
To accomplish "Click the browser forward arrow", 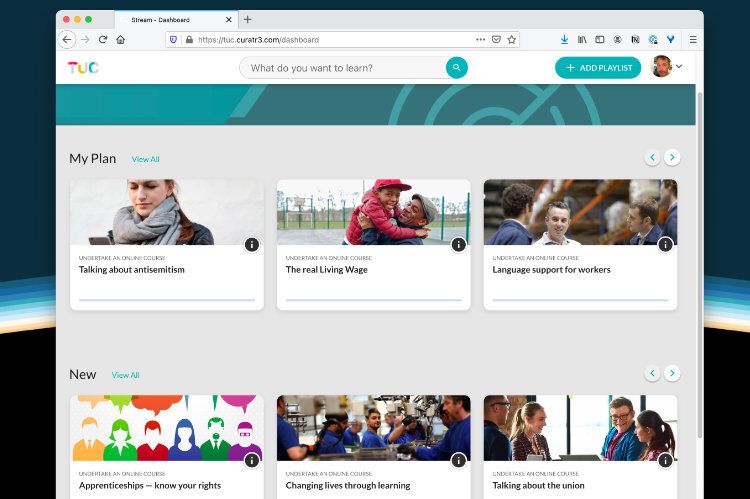I will pos(85,40).
